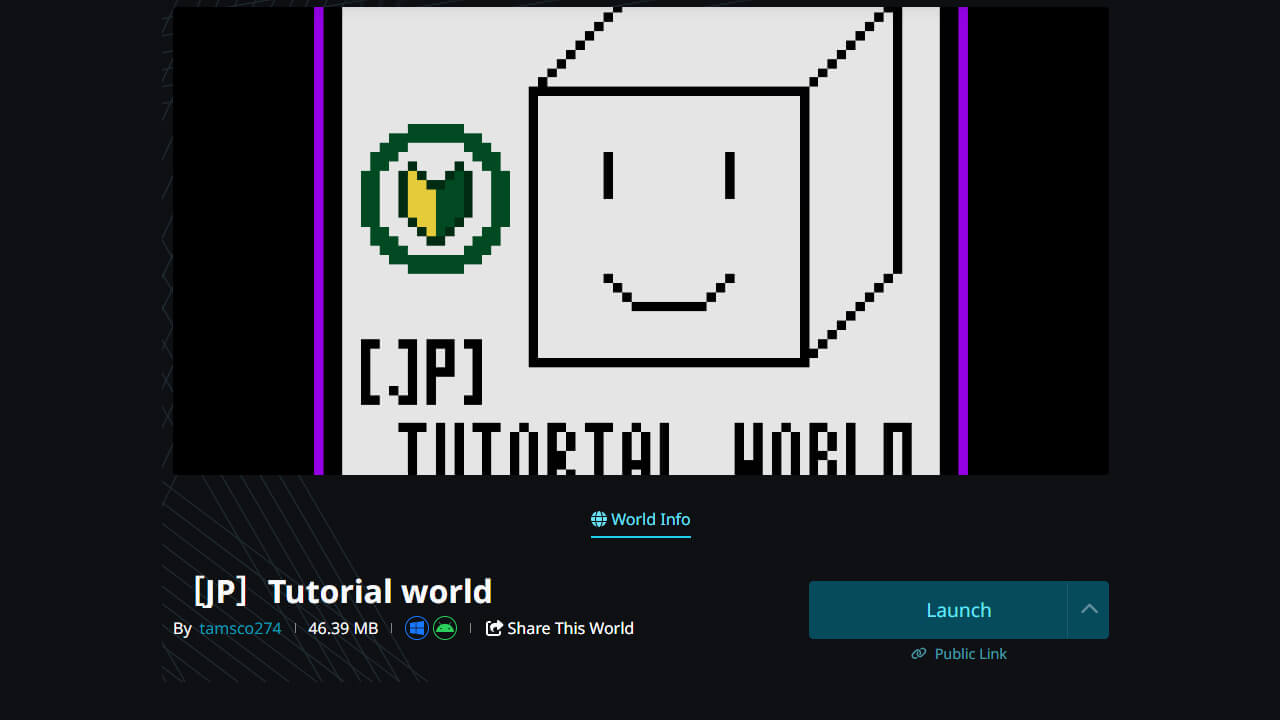Click the world preview image
Viewport: 1280px width, 720px height.
[x=641, y=240]
